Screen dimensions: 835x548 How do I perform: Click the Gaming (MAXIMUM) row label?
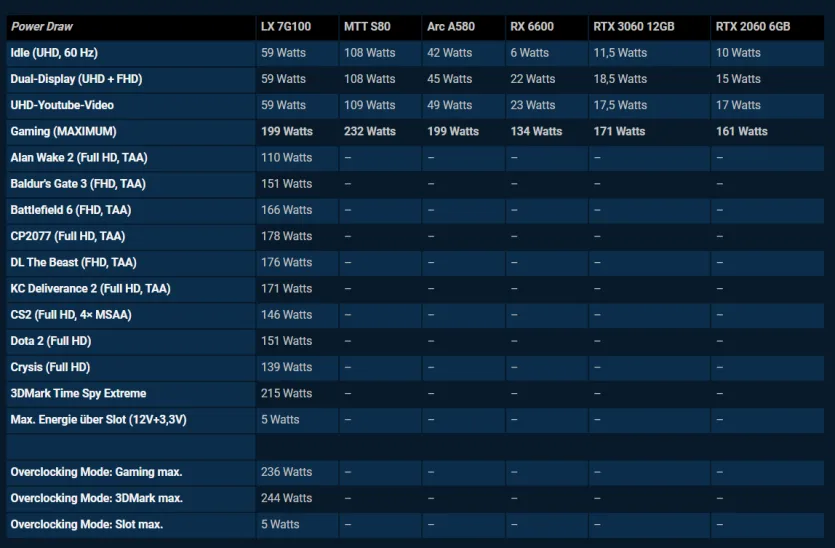coord(63,131)
